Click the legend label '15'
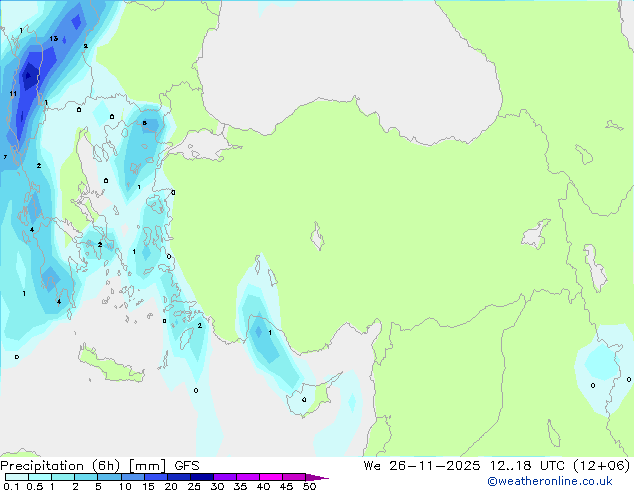634x490 pixels. [x=148, y=486]
